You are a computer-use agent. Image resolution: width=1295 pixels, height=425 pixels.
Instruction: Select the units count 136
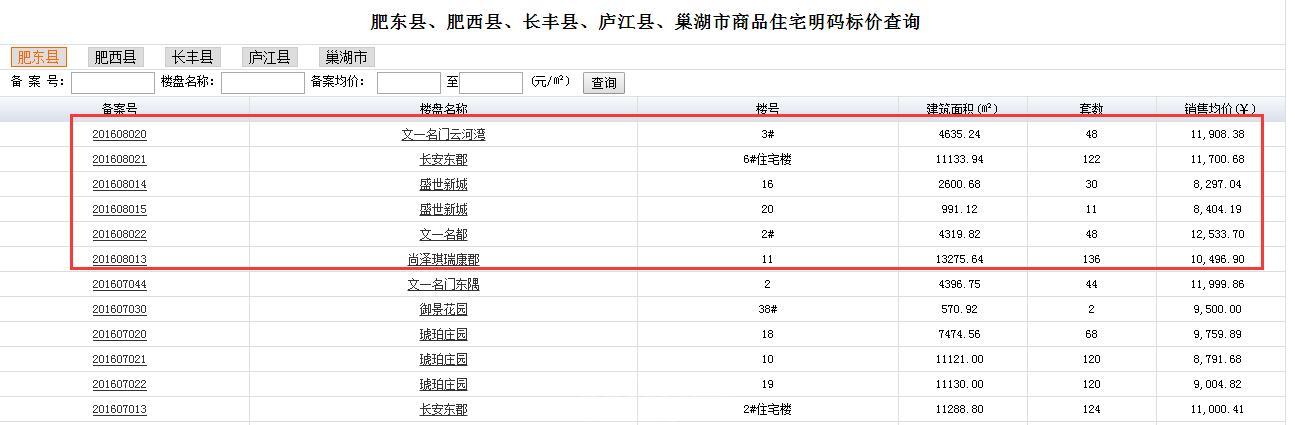1091,260
